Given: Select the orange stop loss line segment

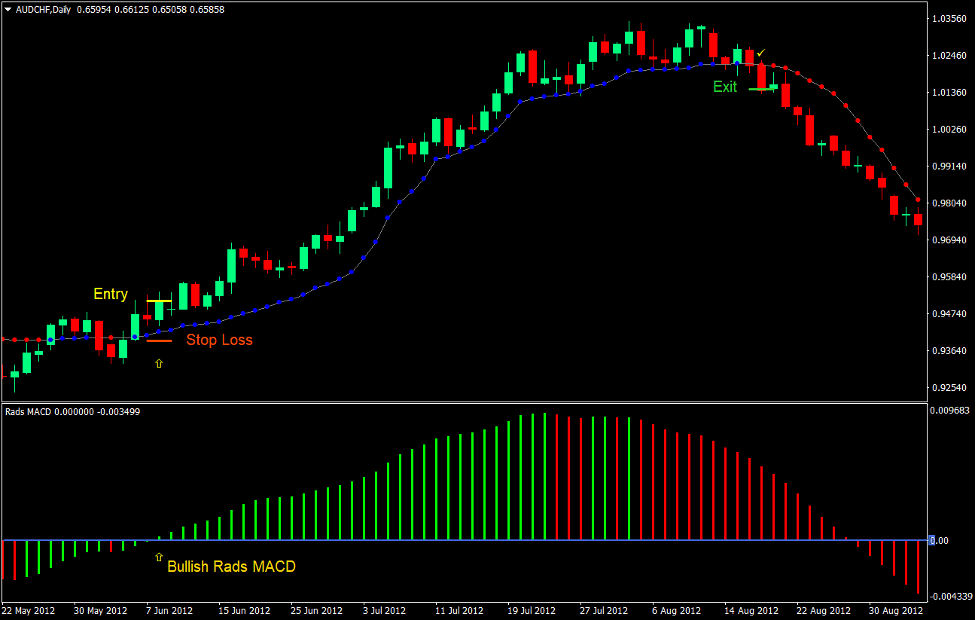Looking at the screenshot, I should [160, 340].
